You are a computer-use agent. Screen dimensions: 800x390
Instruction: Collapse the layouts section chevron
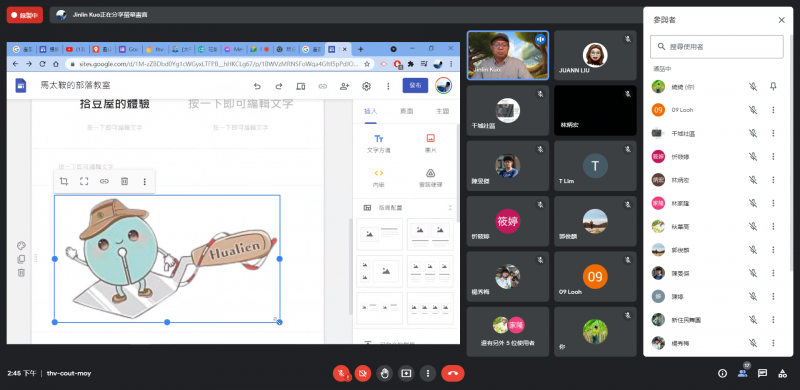[x=450, y=208]
